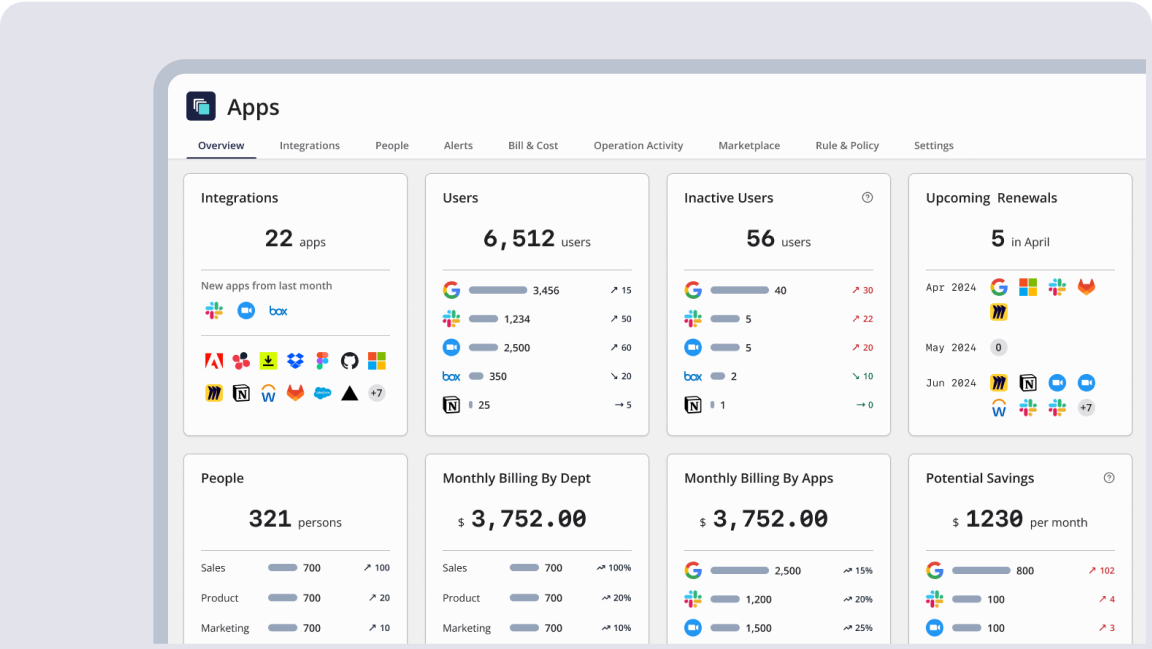Screen dimensions: 1152x649
Task: Select the Workday icon under Jun 2024 renewals
Action: 999,407
